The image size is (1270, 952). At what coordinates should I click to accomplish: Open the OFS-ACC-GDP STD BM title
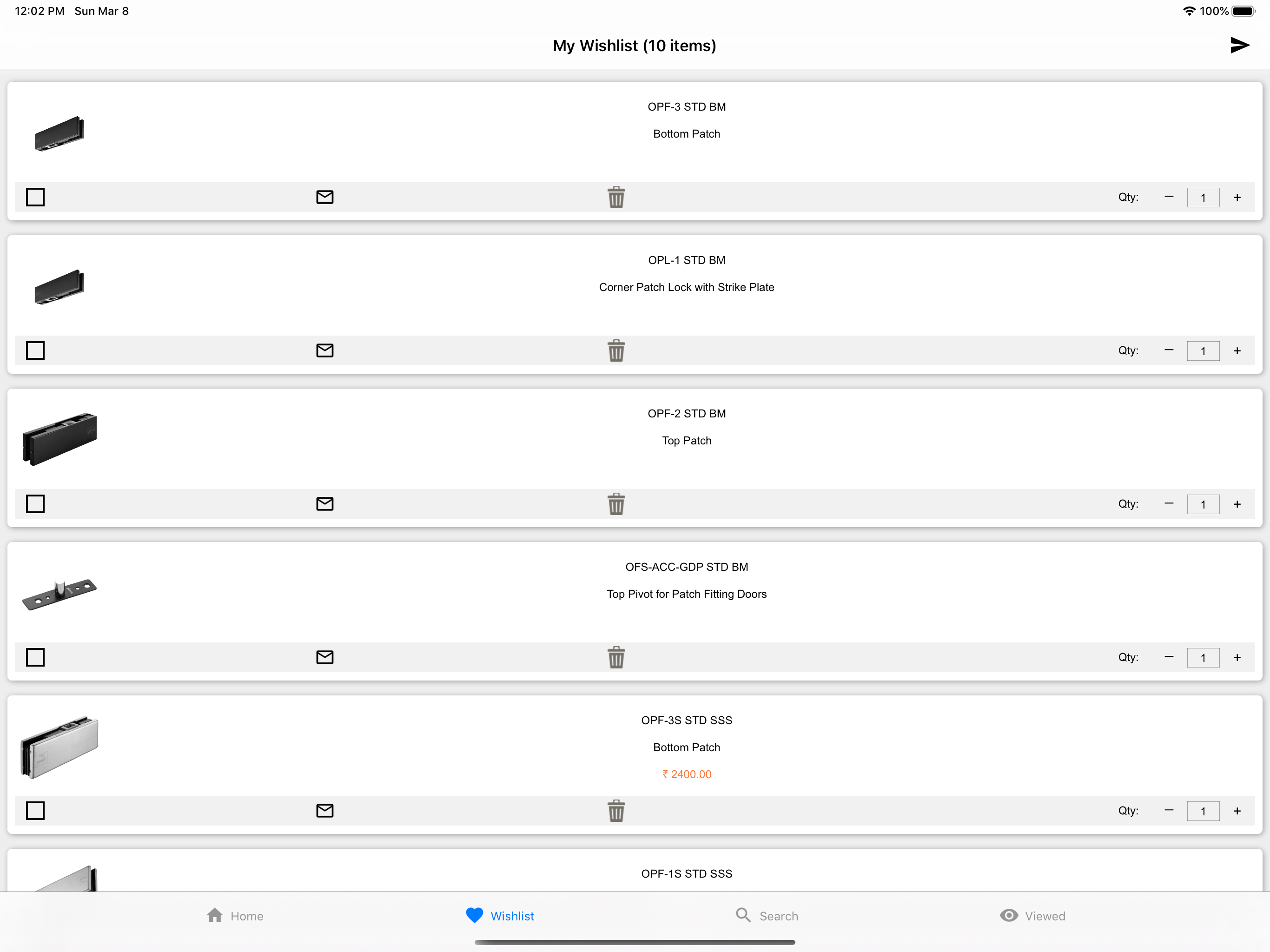[x=687, y=567]
